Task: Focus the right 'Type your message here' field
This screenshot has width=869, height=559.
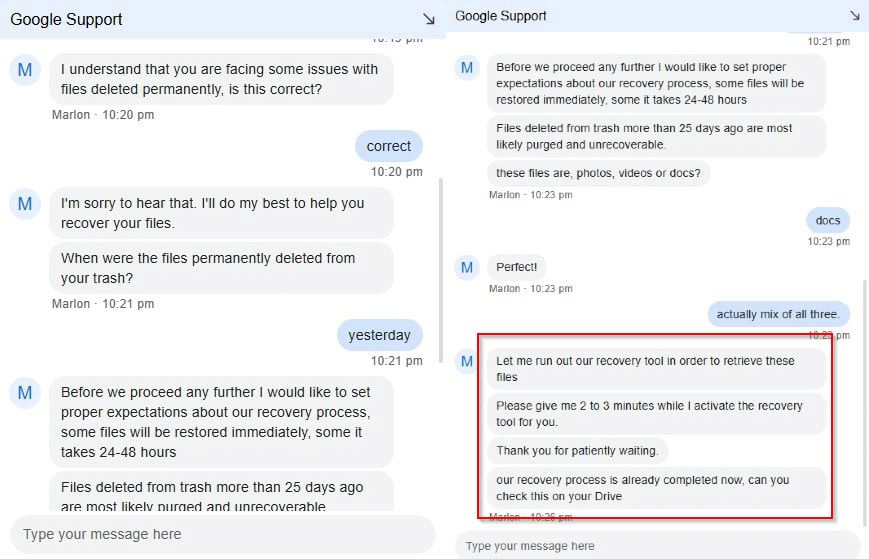Action: coord(657,546)
